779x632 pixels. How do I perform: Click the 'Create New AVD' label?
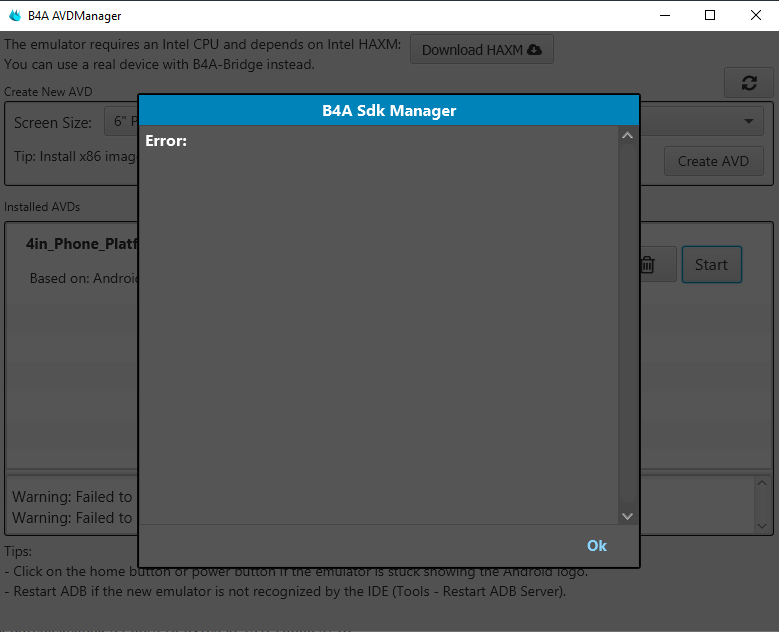point(48,92)
